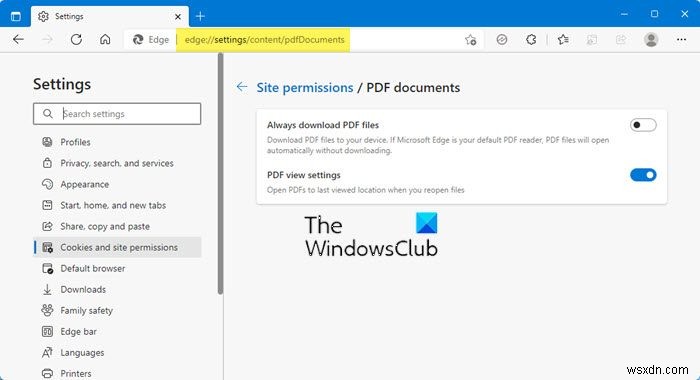
Task: Click the address bar URL
Action: click(265, 40)
